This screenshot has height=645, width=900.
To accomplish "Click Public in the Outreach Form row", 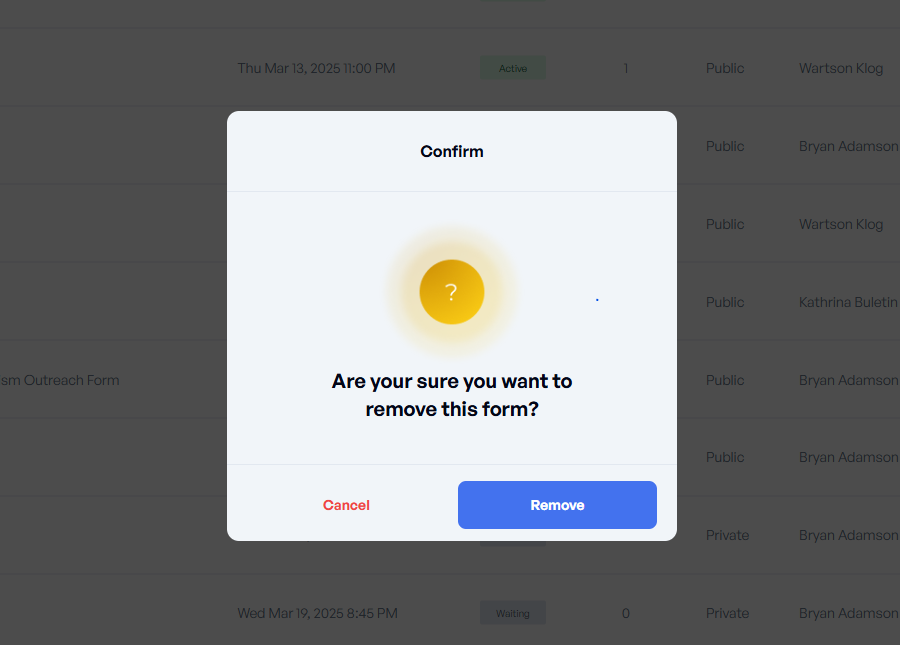I will [x=725, y=380].
